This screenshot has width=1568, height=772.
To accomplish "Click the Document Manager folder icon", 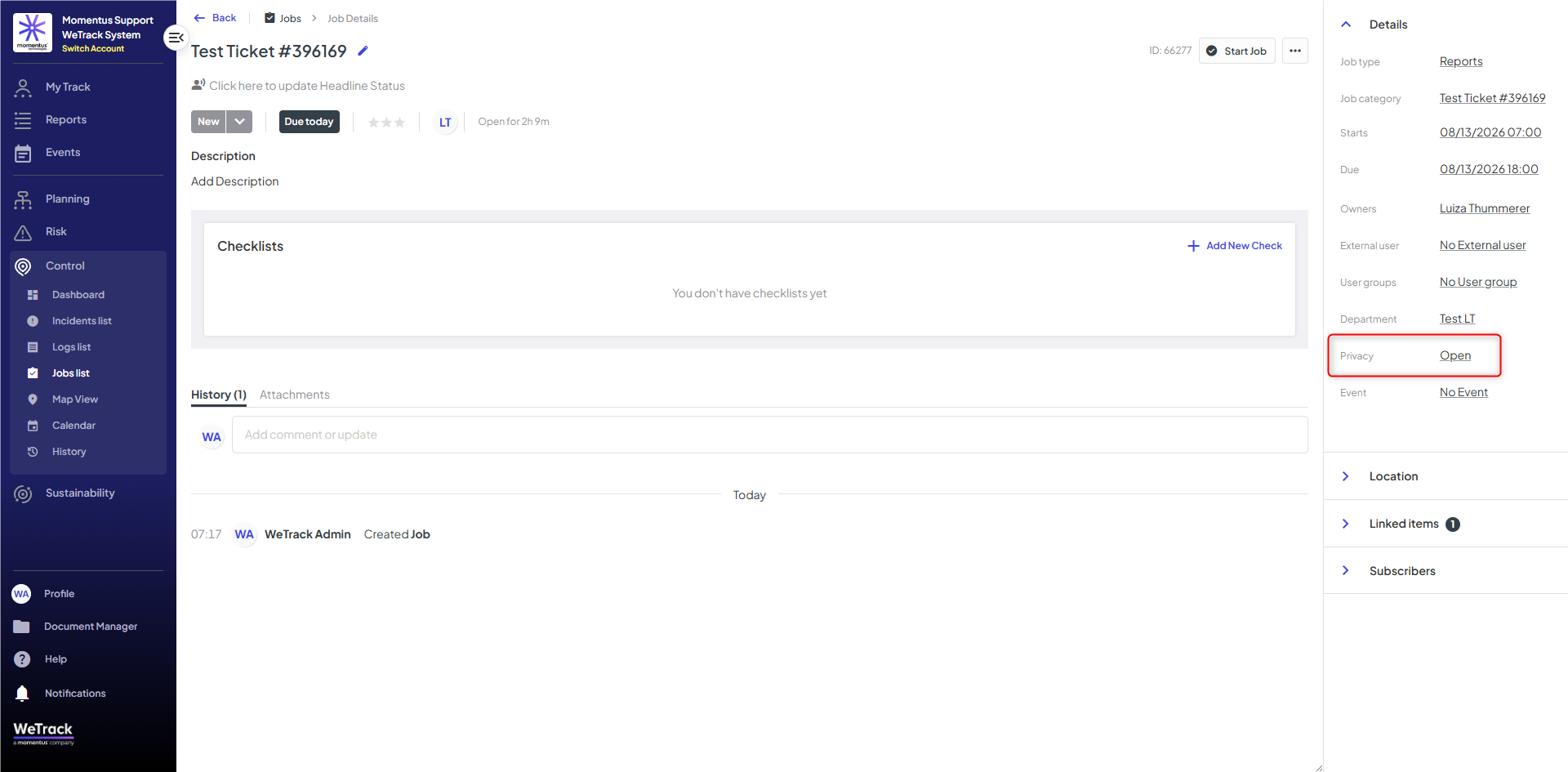I will (21, 627).
